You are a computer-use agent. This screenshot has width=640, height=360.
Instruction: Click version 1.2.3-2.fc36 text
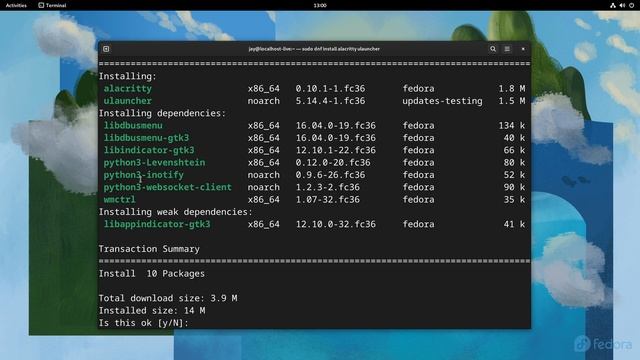coord(328,187)
